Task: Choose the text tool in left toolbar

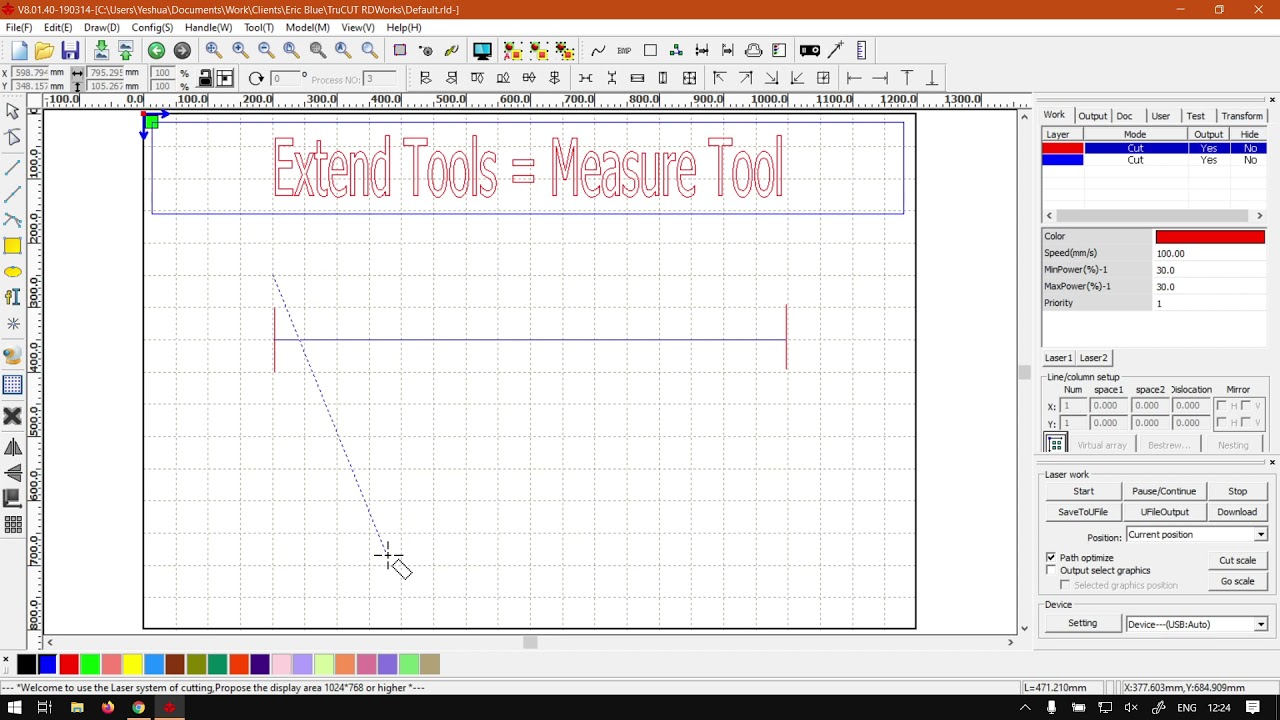Action: [13, 297]
